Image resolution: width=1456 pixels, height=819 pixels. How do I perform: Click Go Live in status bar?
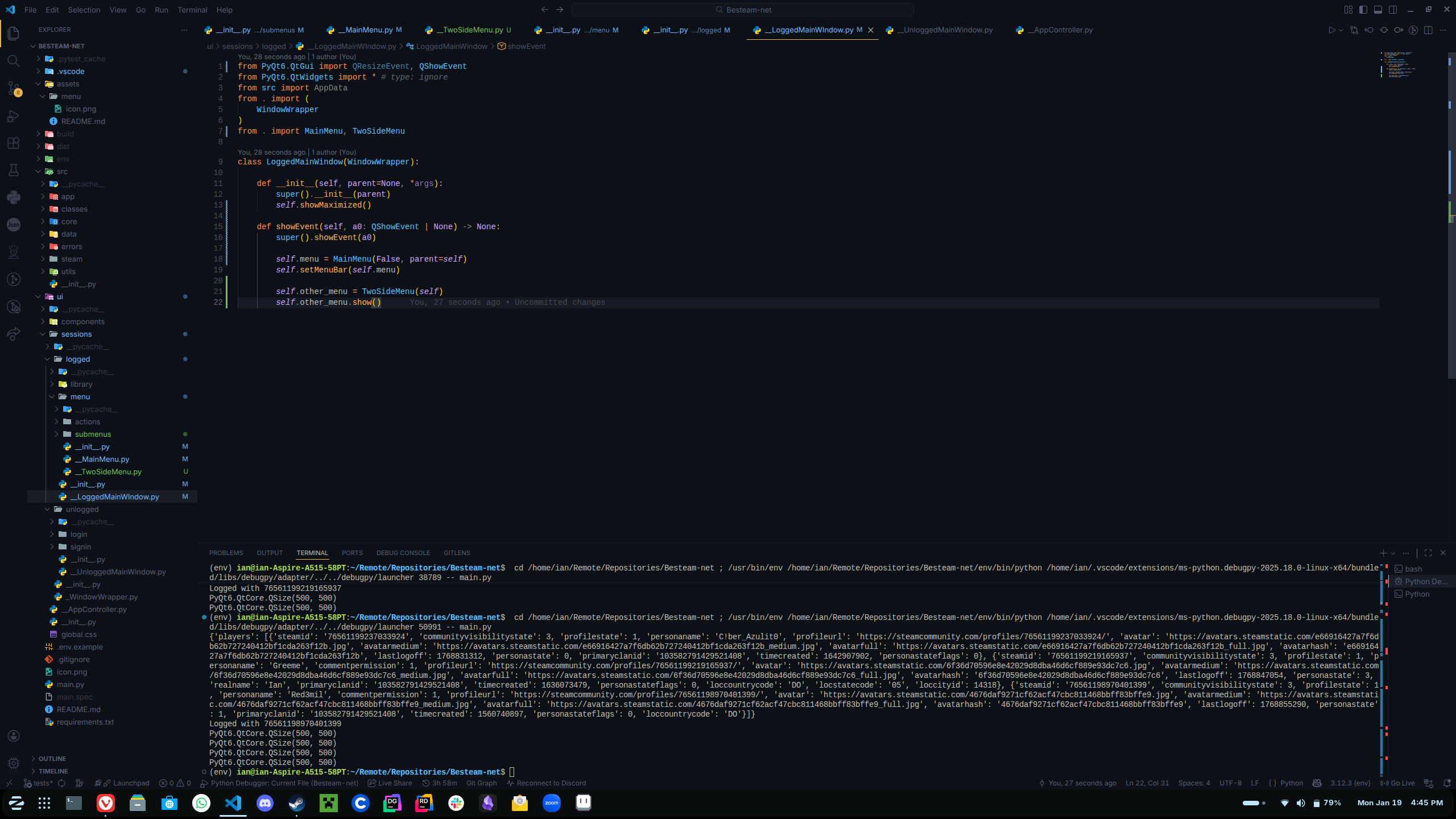1398,783
